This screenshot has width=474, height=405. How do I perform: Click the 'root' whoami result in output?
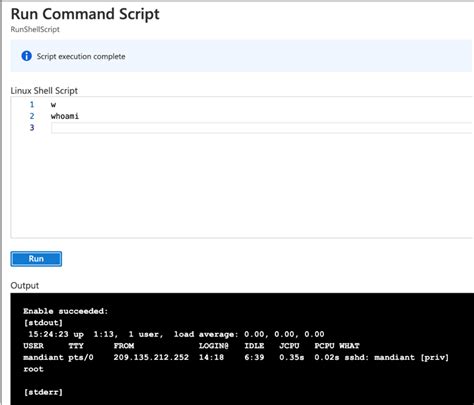pos(33,369)
